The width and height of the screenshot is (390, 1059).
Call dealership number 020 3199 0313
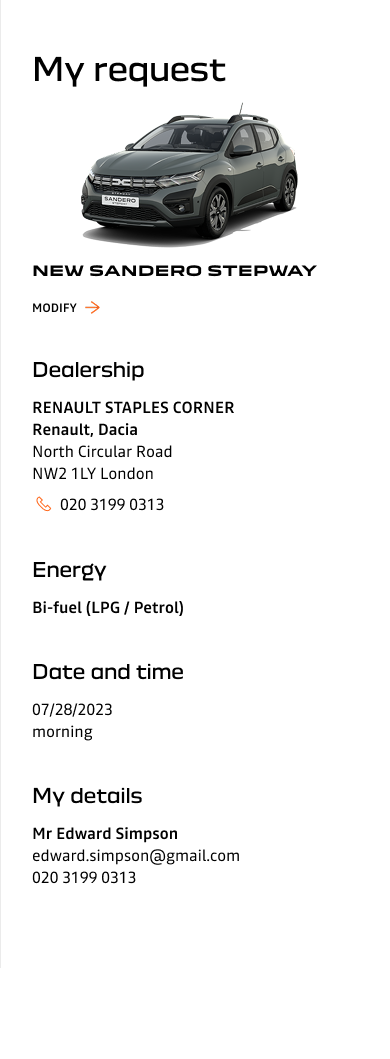[112, 505]
